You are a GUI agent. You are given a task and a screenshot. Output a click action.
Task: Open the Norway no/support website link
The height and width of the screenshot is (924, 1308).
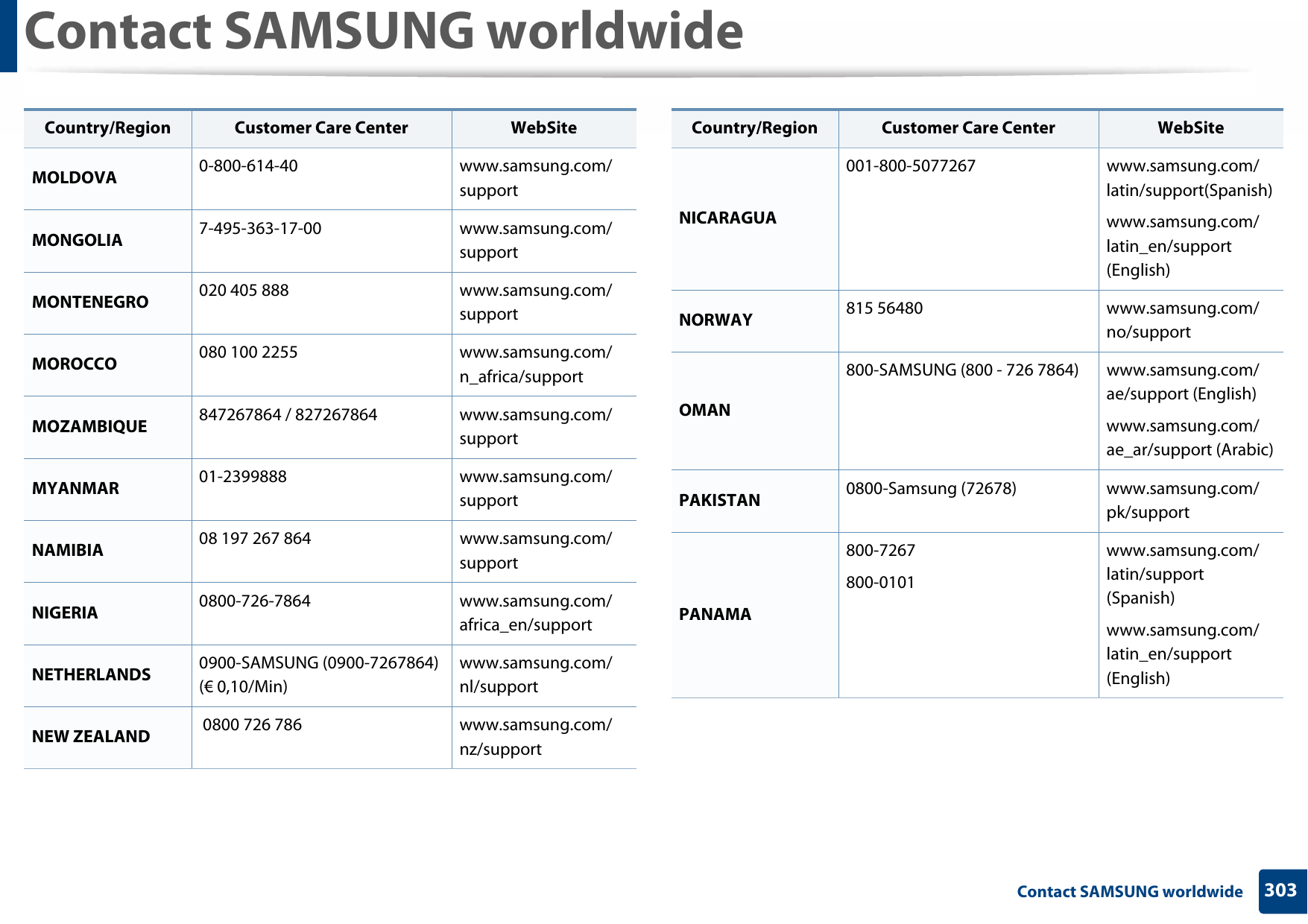click(1182, 320)
